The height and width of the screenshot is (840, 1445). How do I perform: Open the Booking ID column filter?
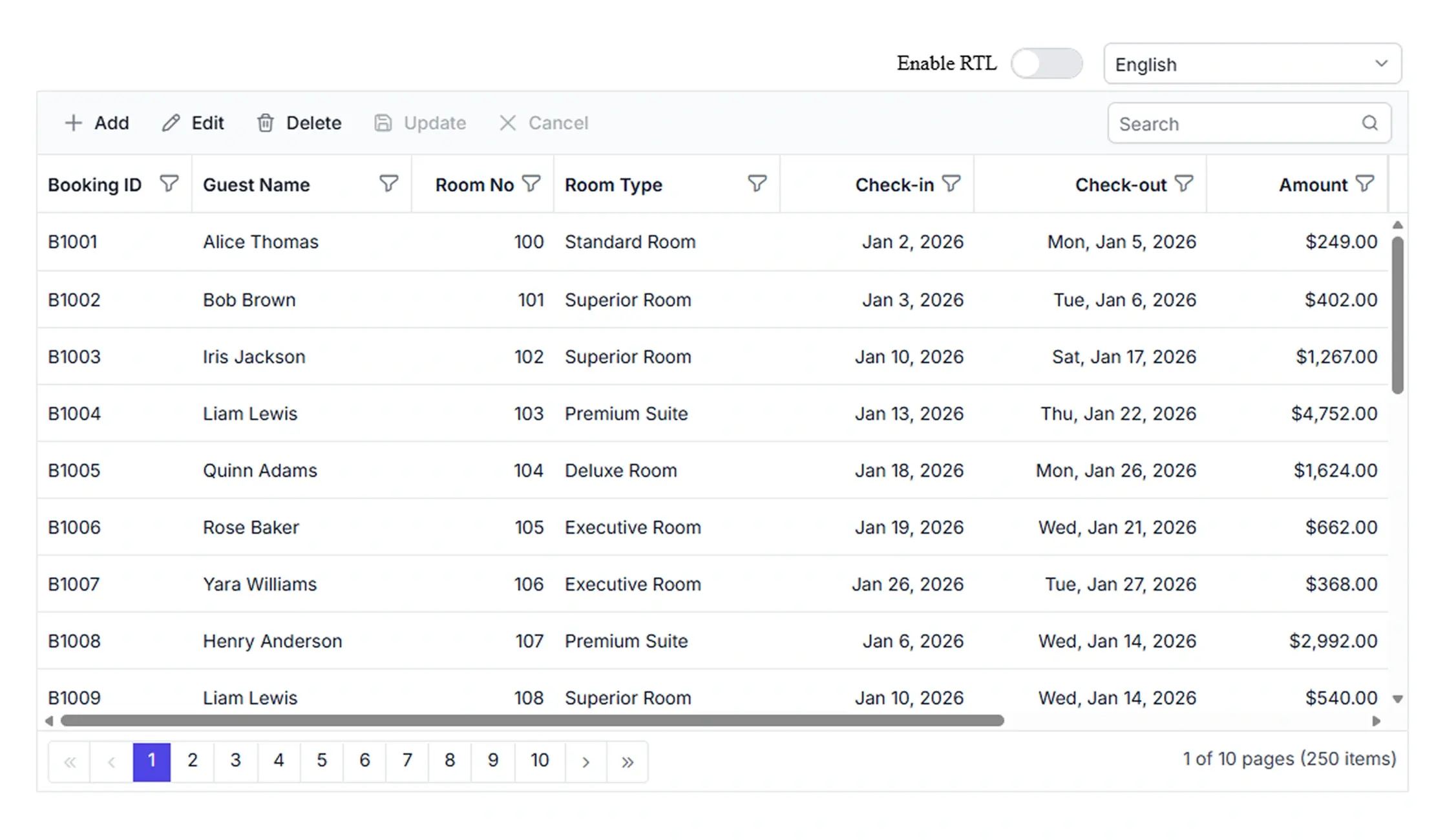[x=169, y=184]
